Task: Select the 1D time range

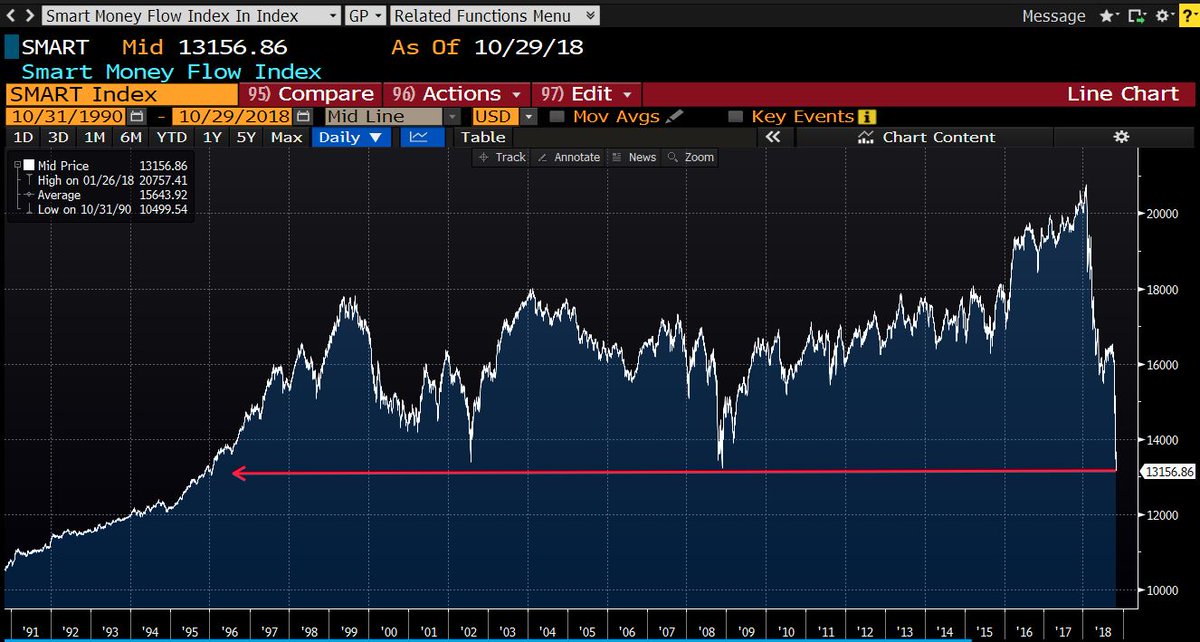Action: 22,137
